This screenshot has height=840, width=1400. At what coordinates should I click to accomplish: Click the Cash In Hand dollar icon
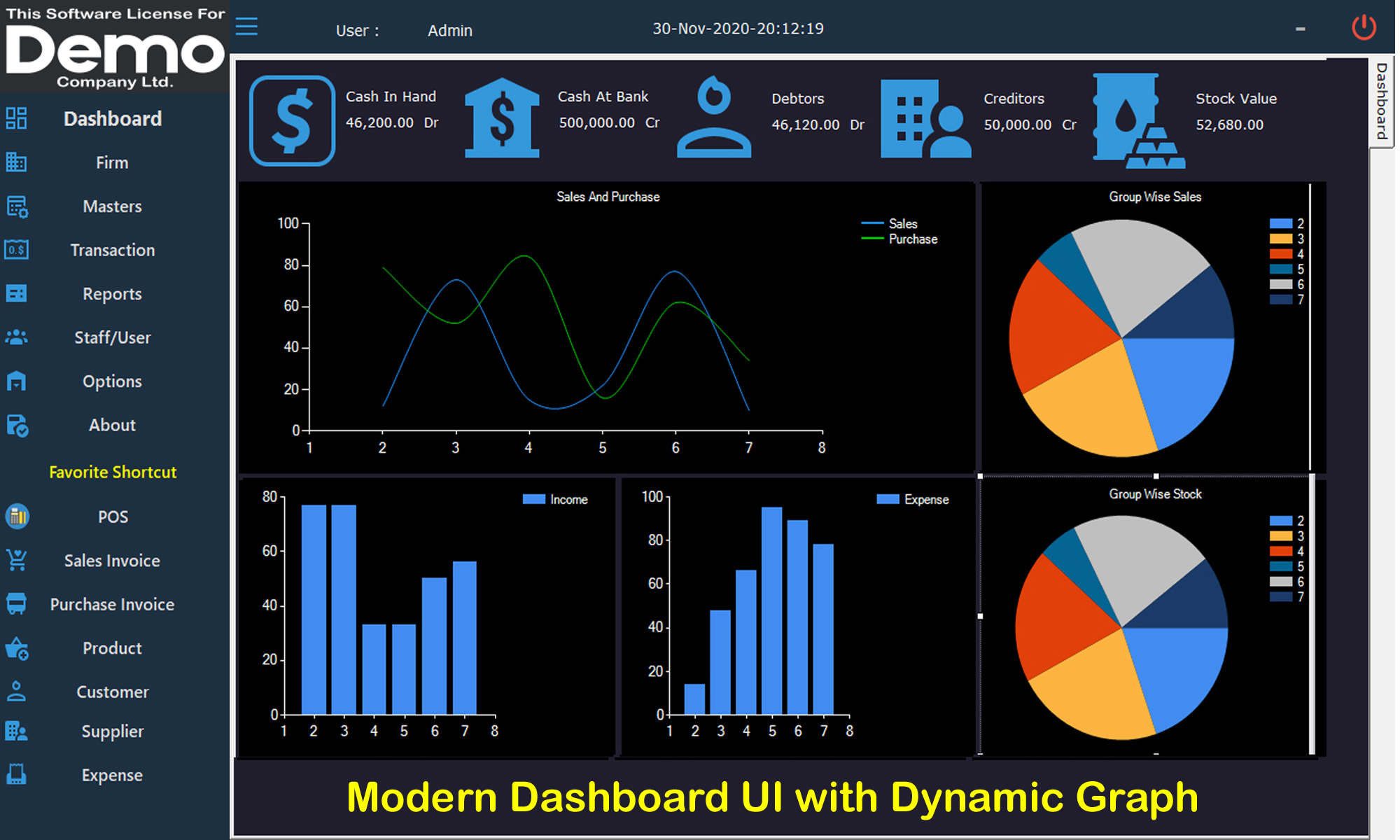point(292,119)
